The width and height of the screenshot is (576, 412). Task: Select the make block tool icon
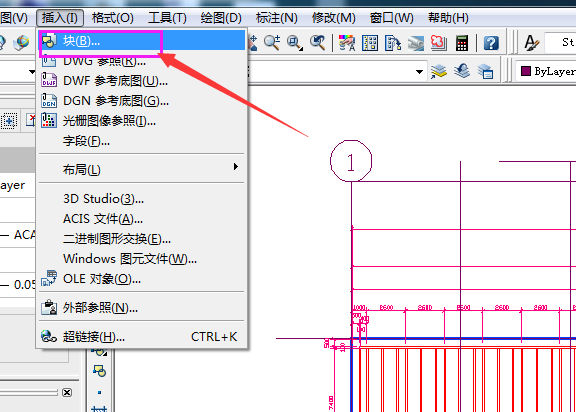[x=99, y=371]
